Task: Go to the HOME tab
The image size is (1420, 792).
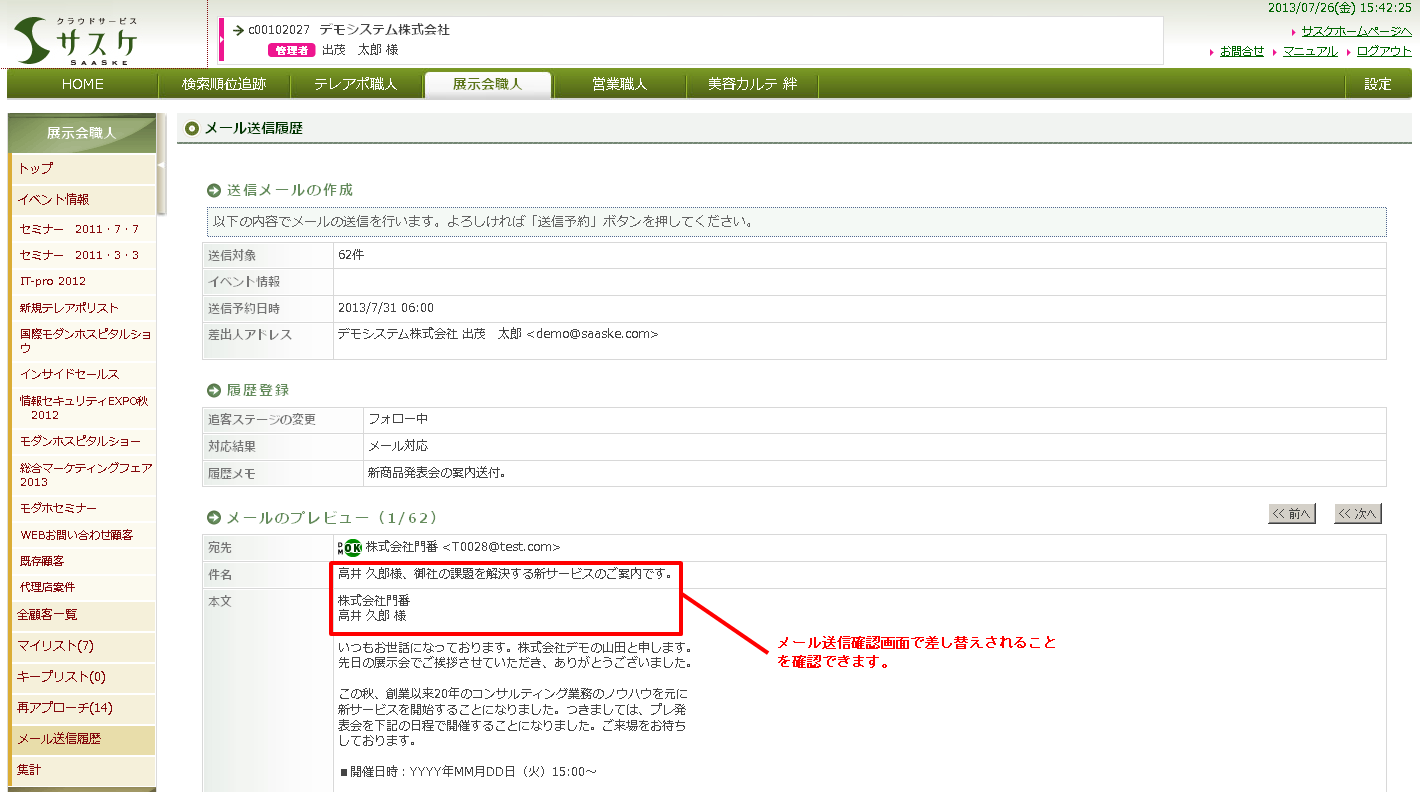Action: click(x=82, y=84)
